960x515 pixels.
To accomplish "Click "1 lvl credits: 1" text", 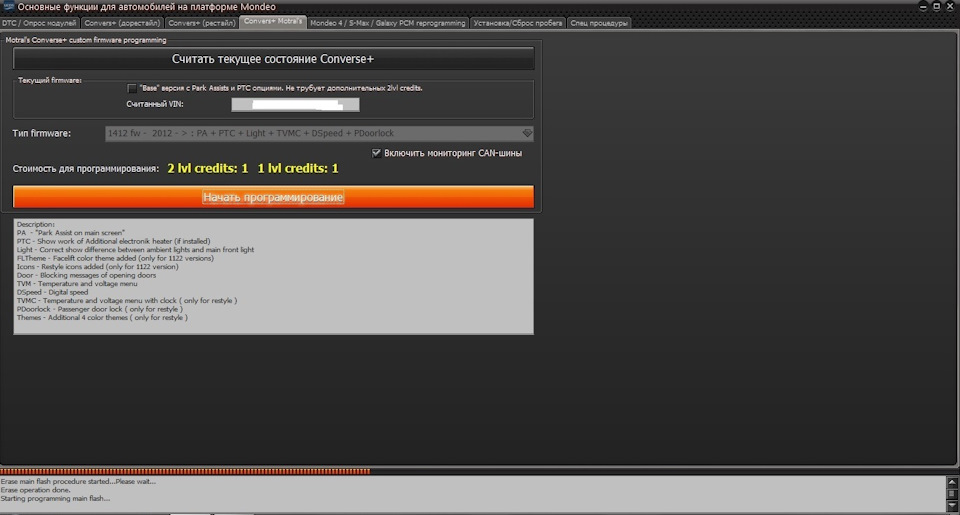I will click(298, 168).
